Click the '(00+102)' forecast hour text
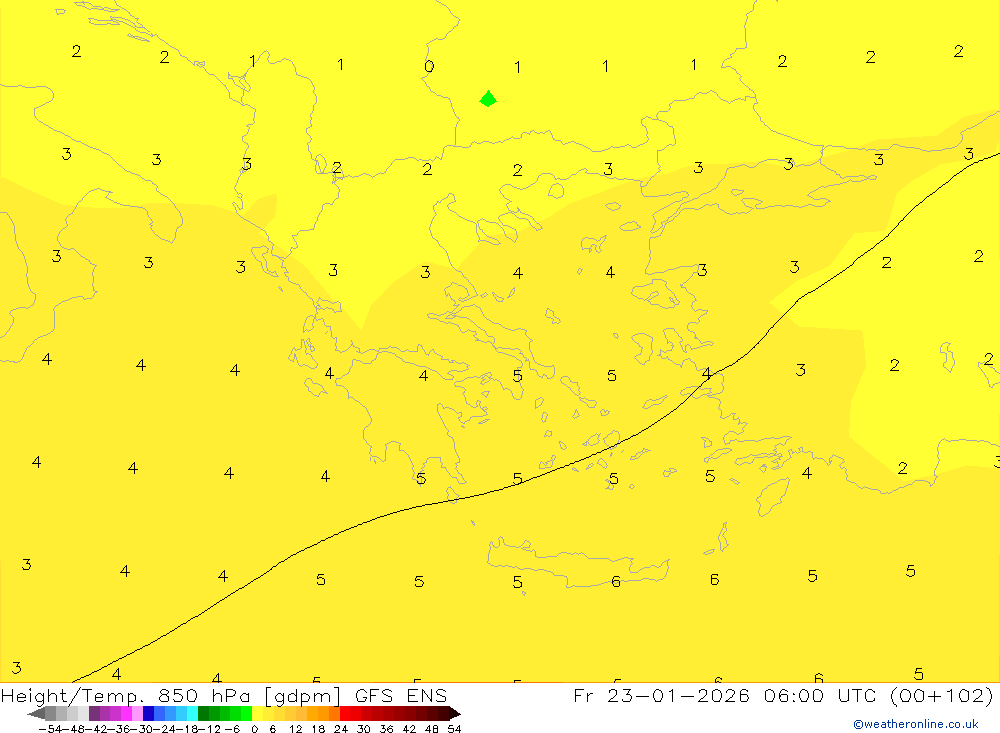This screenshot has width=1000, height=733. coord(942,695)
